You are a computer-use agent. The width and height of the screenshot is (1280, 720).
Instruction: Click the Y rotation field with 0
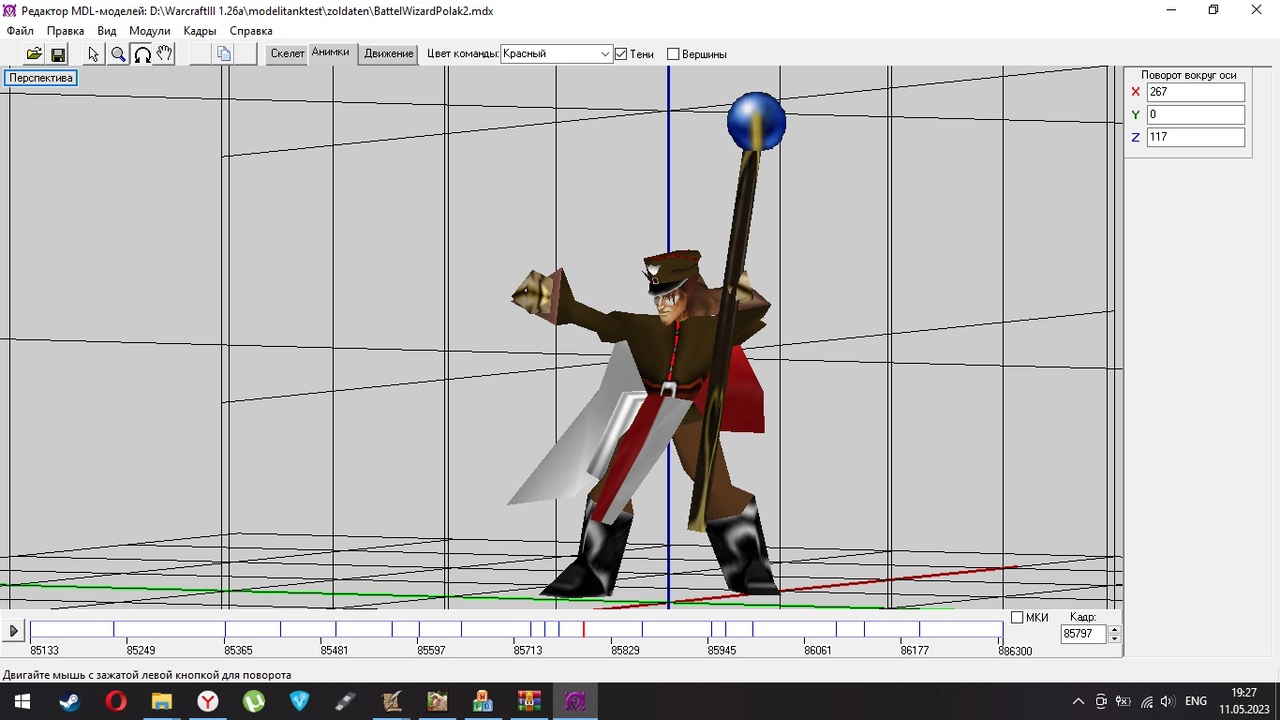(1195, 115)
